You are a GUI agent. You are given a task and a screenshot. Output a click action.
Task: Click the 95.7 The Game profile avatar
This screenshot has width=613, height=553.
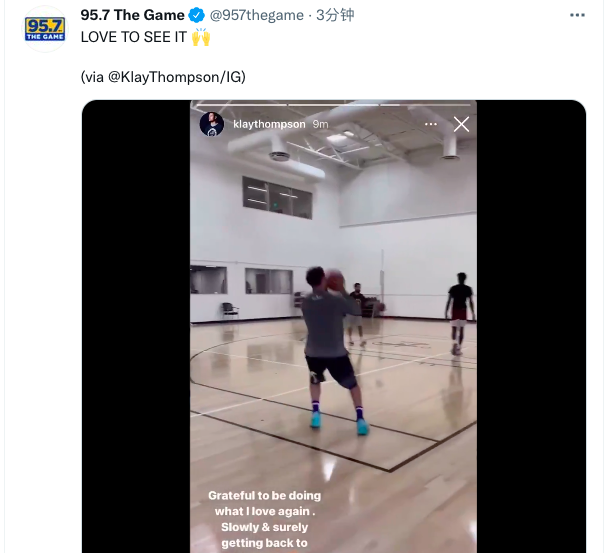click(x=45, y=29)
